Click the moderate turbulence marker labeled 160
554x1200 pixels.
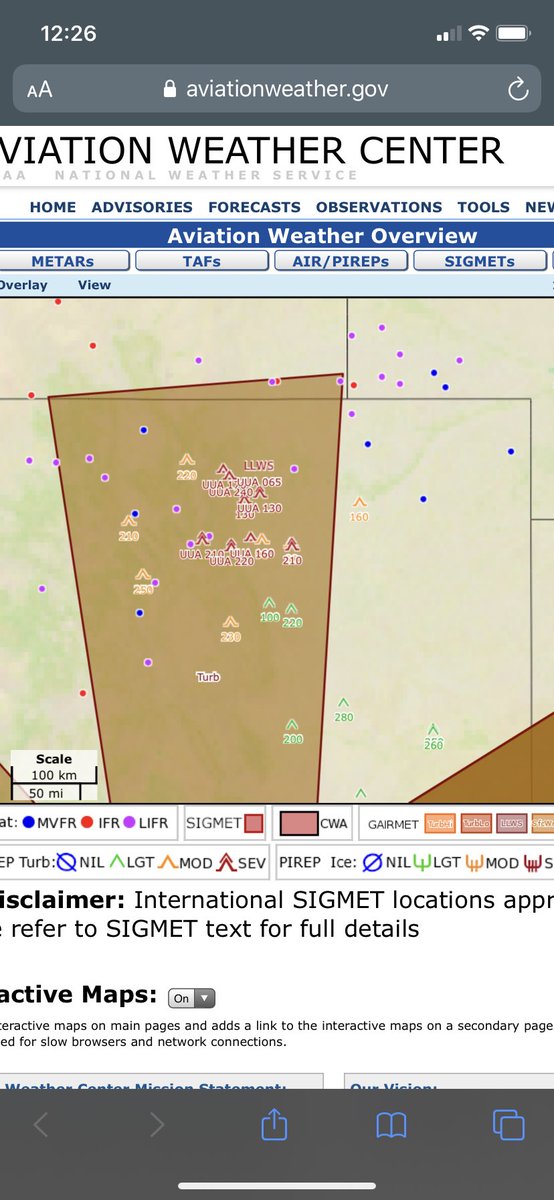pos(359,509)
